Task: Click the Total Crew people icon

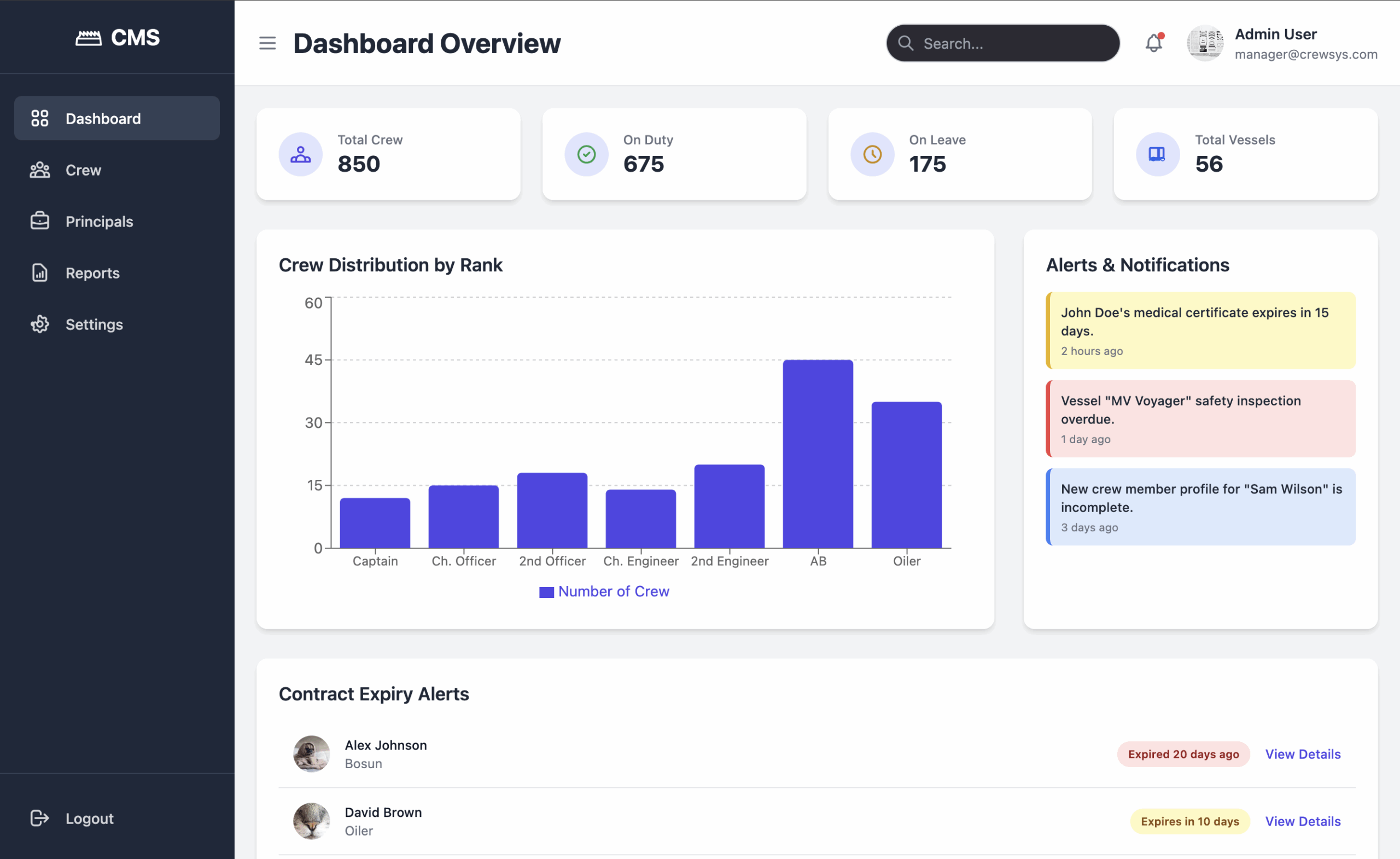Action: coord(301,154)
